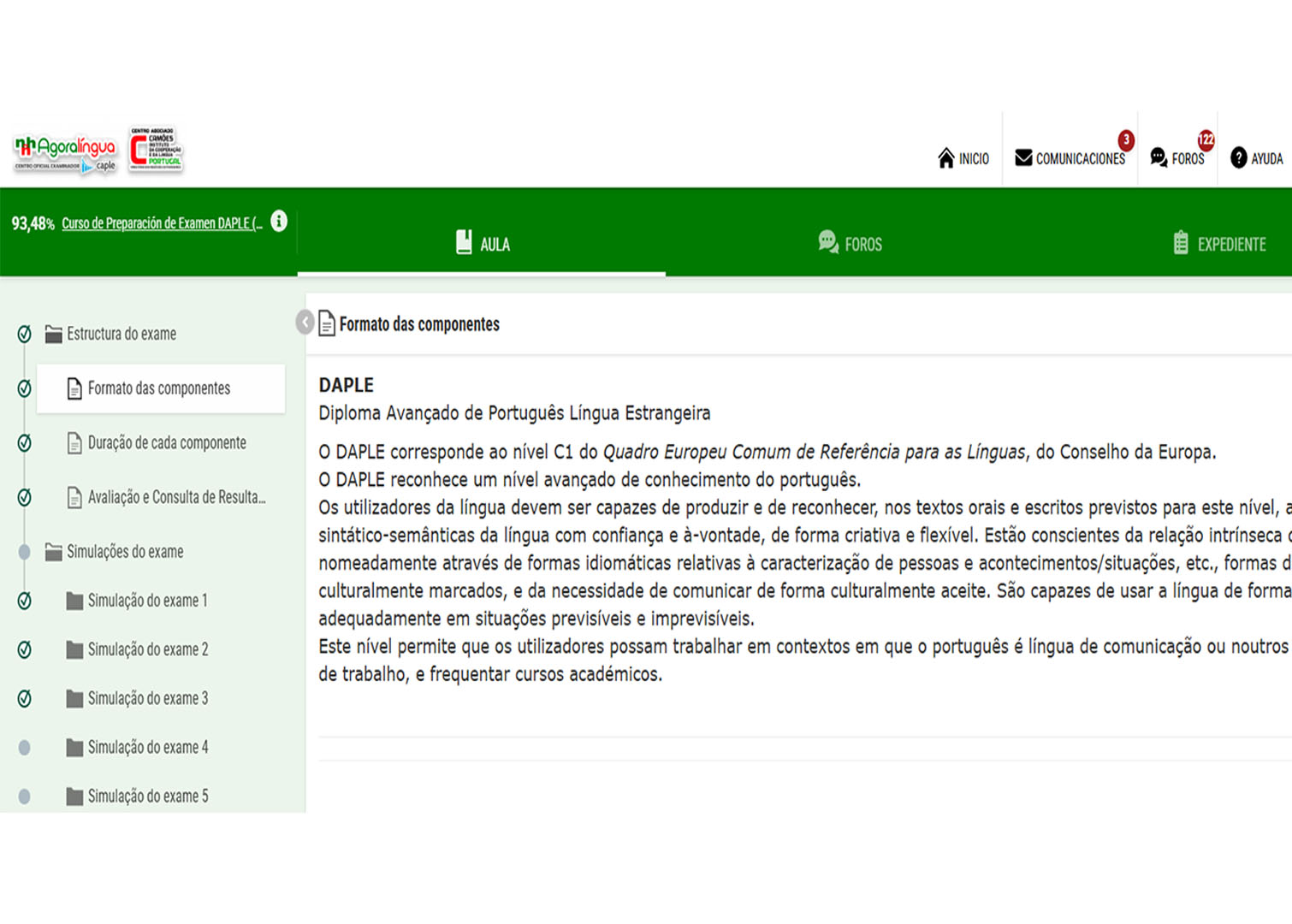
Task: Click the DAPLE heading in the content
Action: (347, 385)
